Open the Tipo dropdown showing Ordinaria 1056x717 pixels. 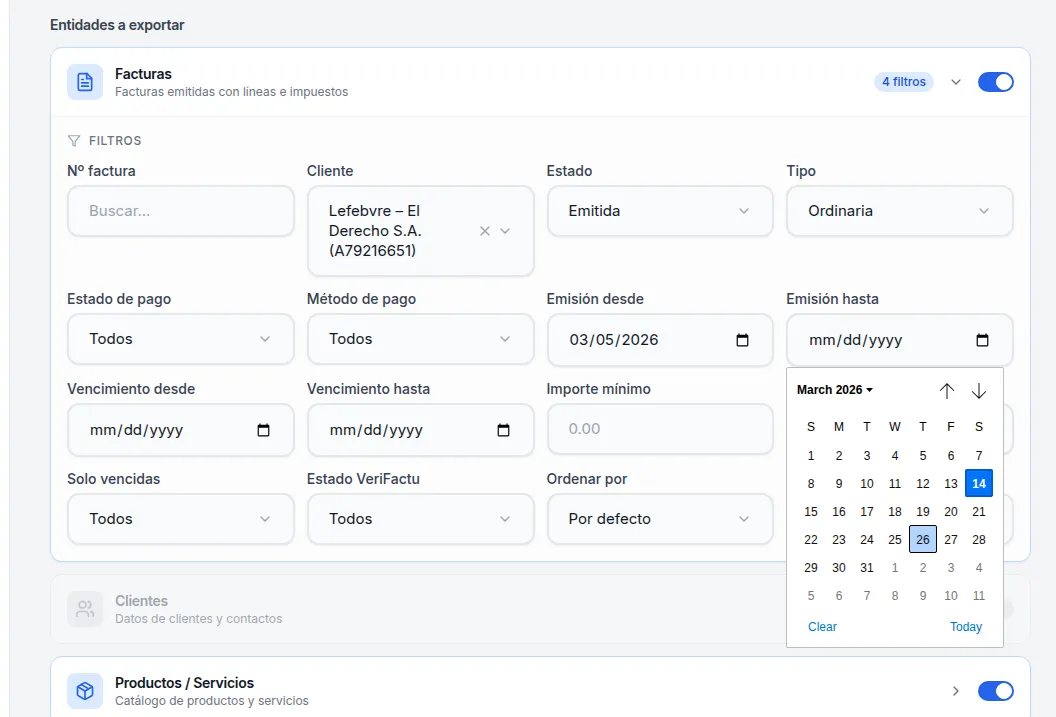[x=899, y=211]
